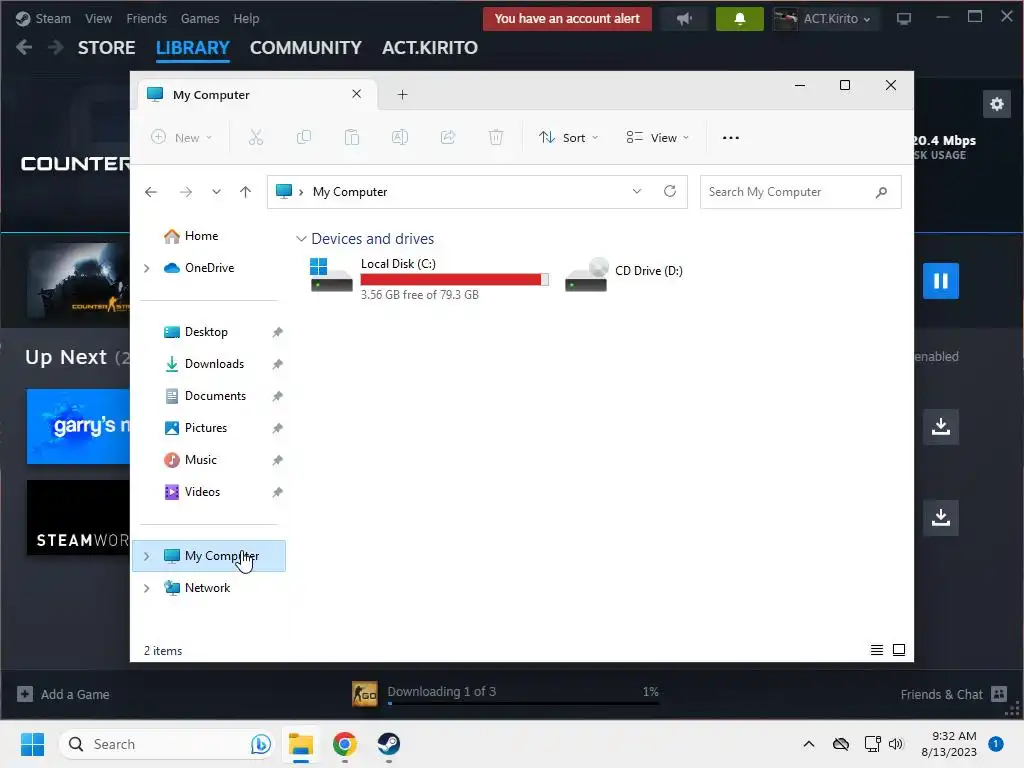
Task: Open the See more ellipsis menu
Action: (x=731, y=138)
